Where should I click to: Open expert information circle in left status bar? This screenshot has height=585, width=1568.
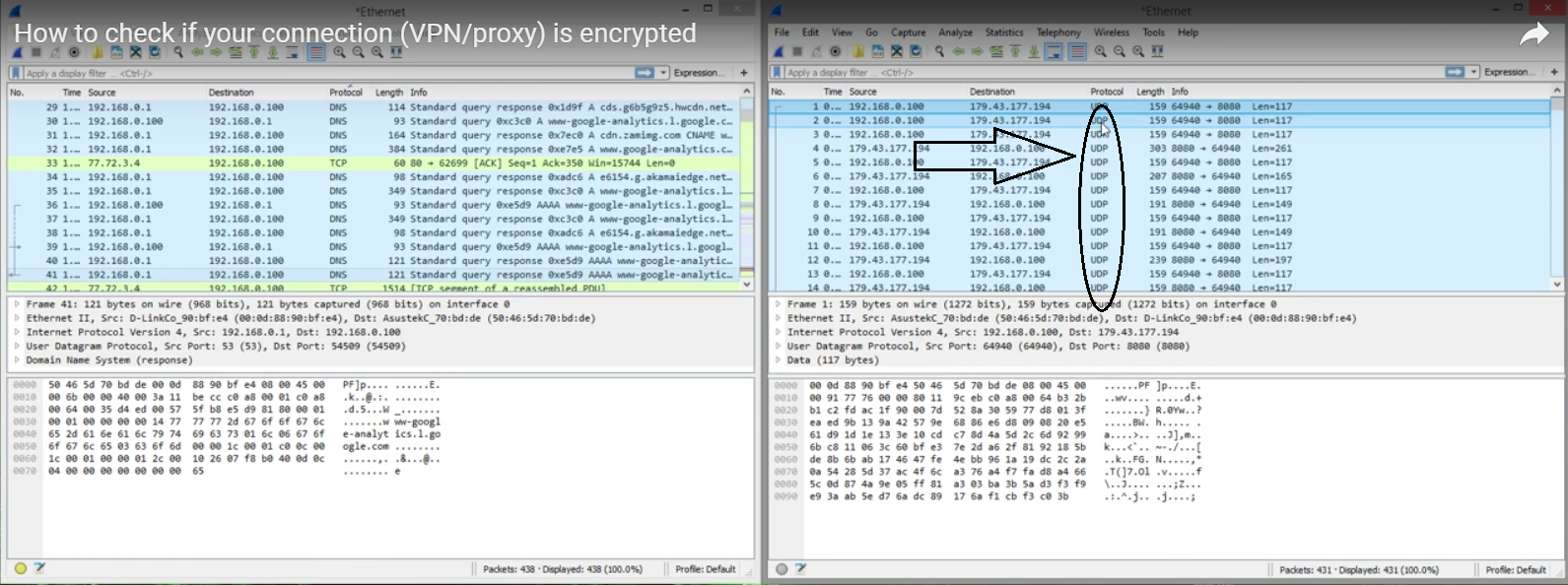pos(21,568)
